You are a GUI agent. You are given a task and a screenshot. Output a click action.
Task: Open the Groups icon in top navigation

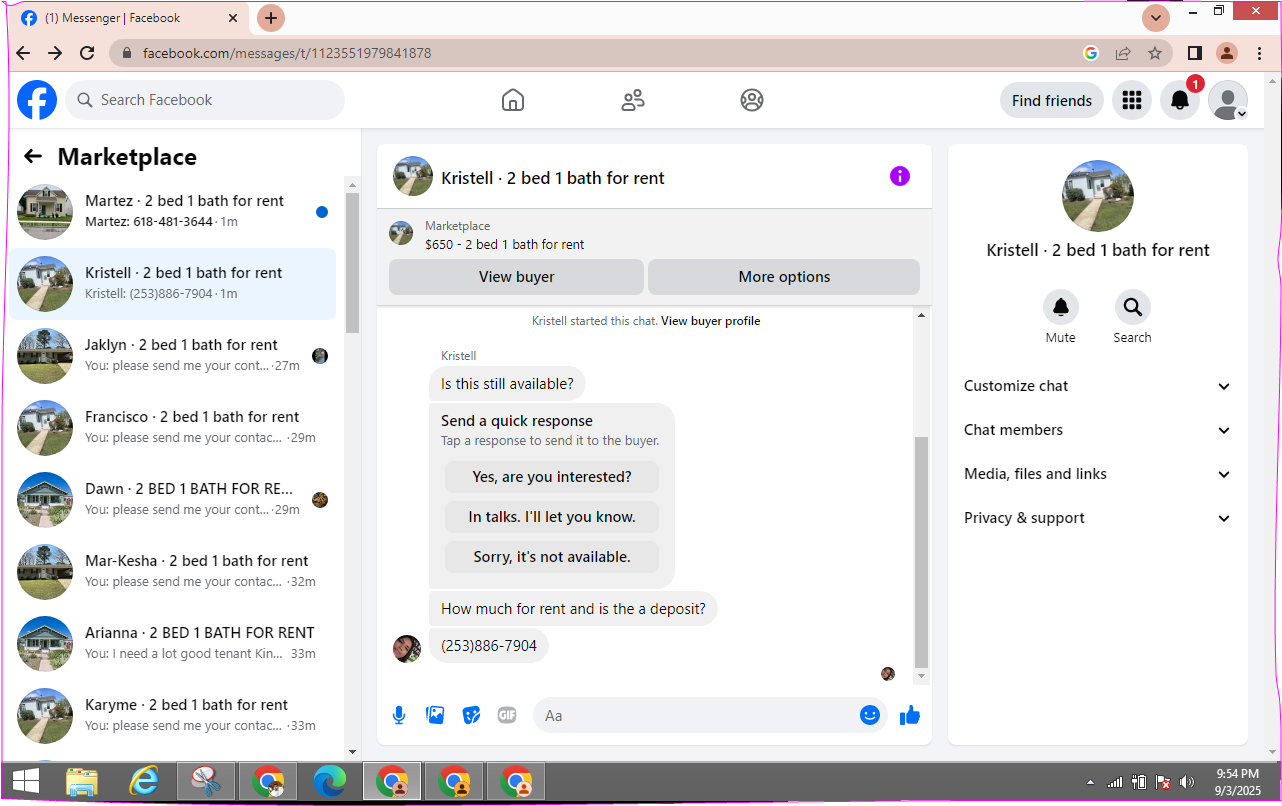point(752,100)
